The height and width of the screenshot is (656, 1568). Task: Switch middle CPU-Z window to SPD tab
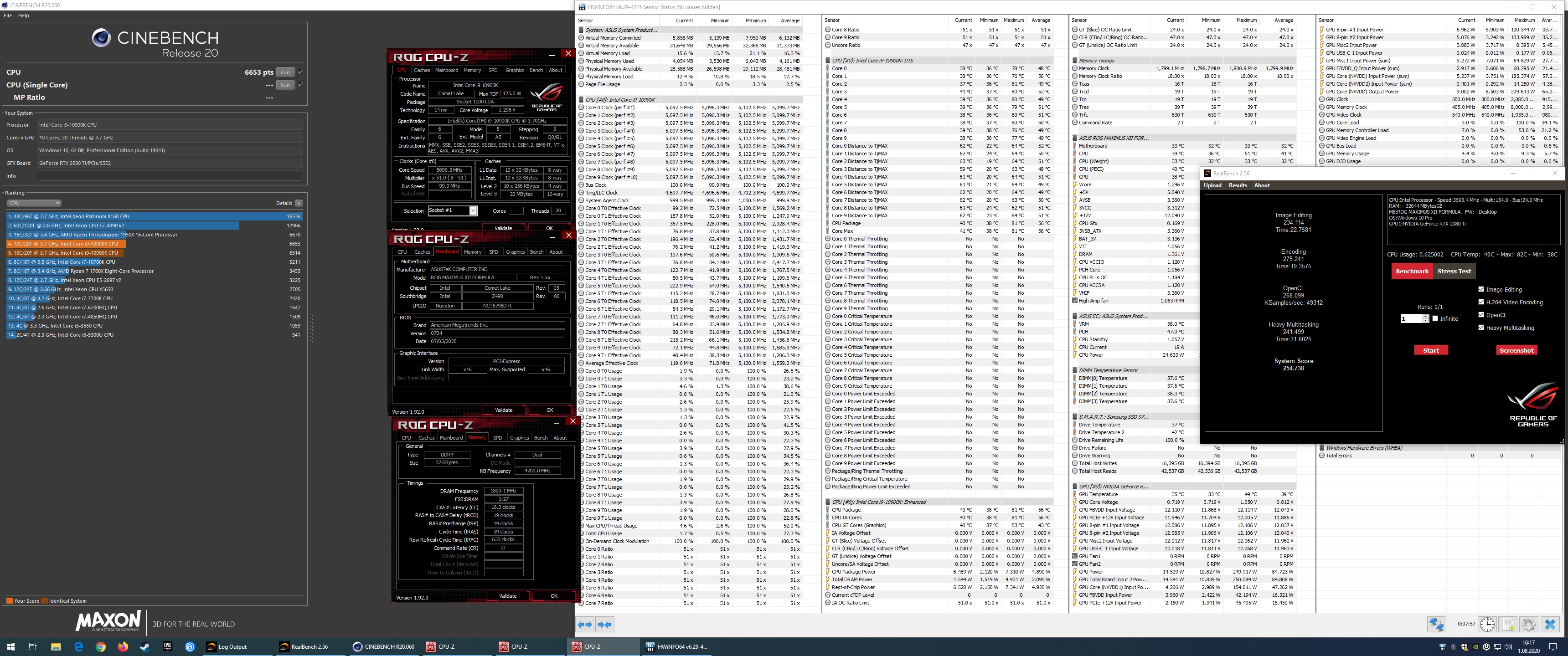(x=493, y=252)
